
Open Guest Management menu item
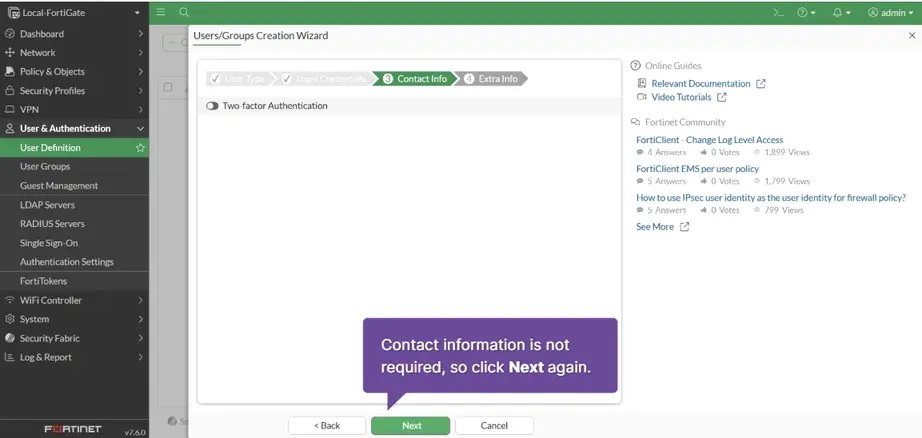pos(74,186)
